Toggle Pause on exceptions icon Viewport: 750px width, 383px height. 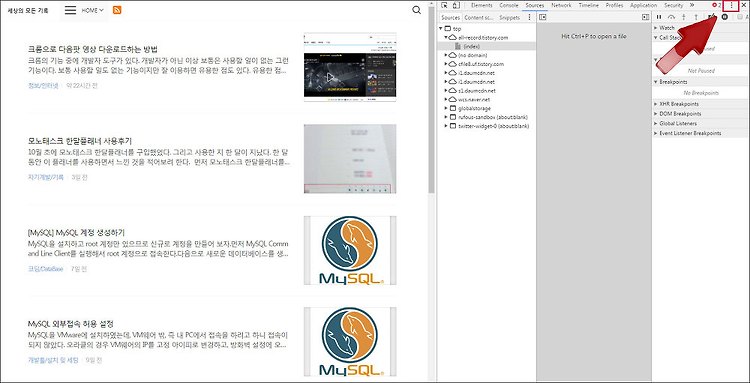725,17
